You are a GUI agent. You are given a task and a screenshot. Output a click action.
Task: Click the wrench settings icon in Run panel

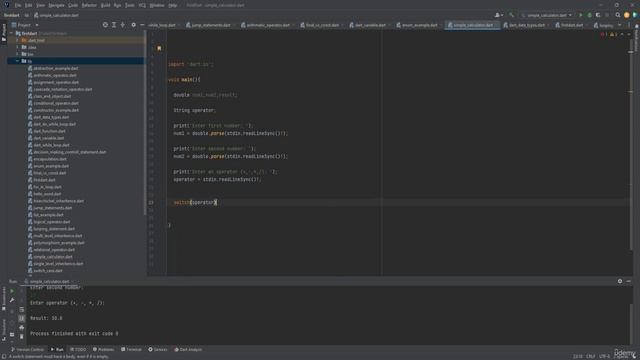(x=12, y=300)
